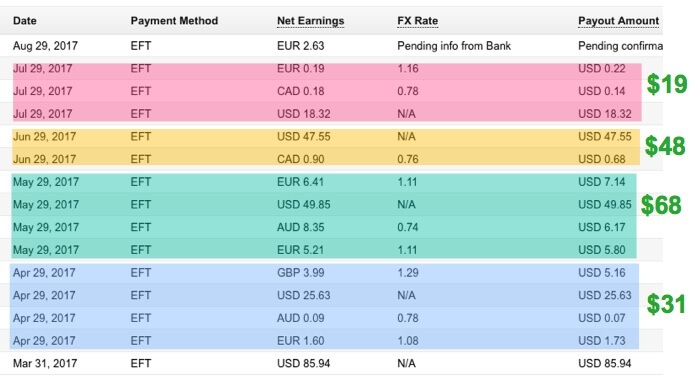
Task: Click the 'Pending info from Bank' cell
Action: [454, 46]
